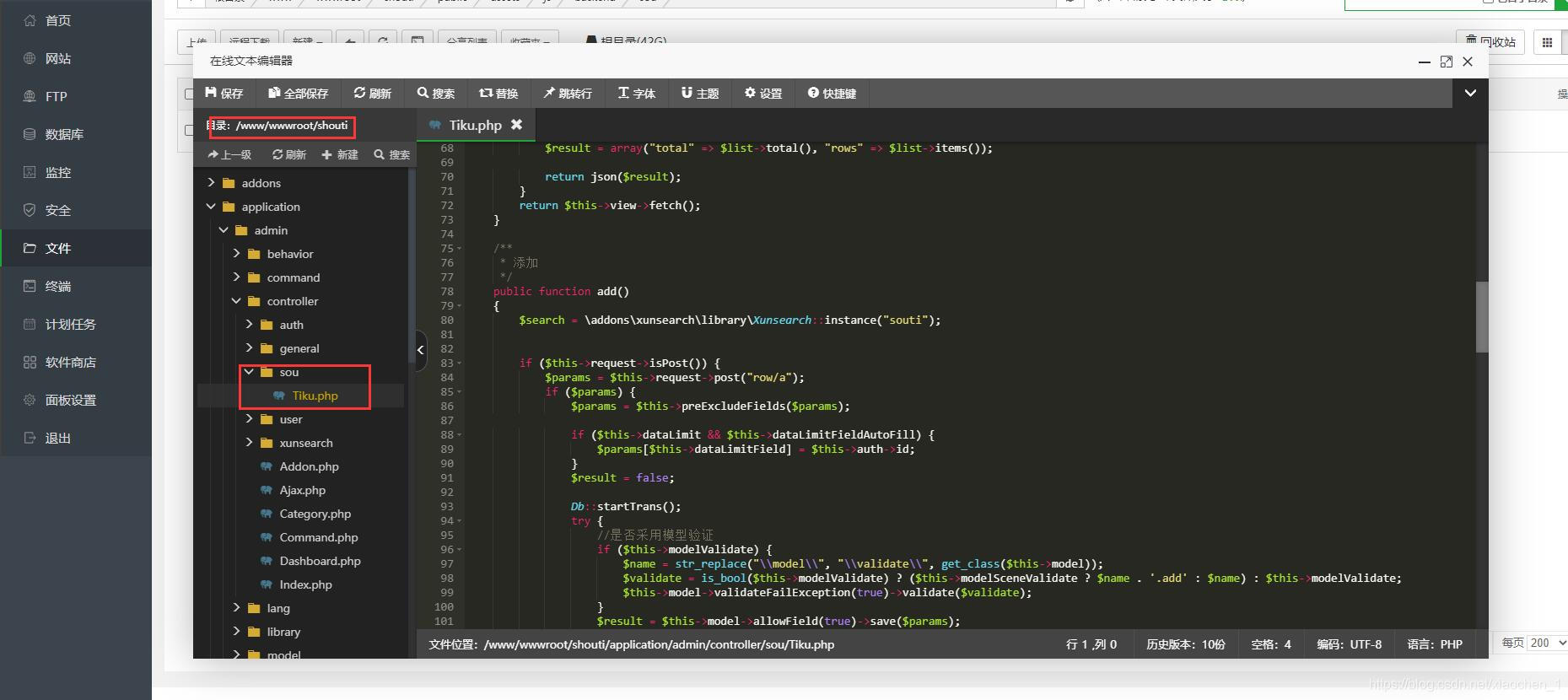Open editor 设置 settings

tap(763, 93)
